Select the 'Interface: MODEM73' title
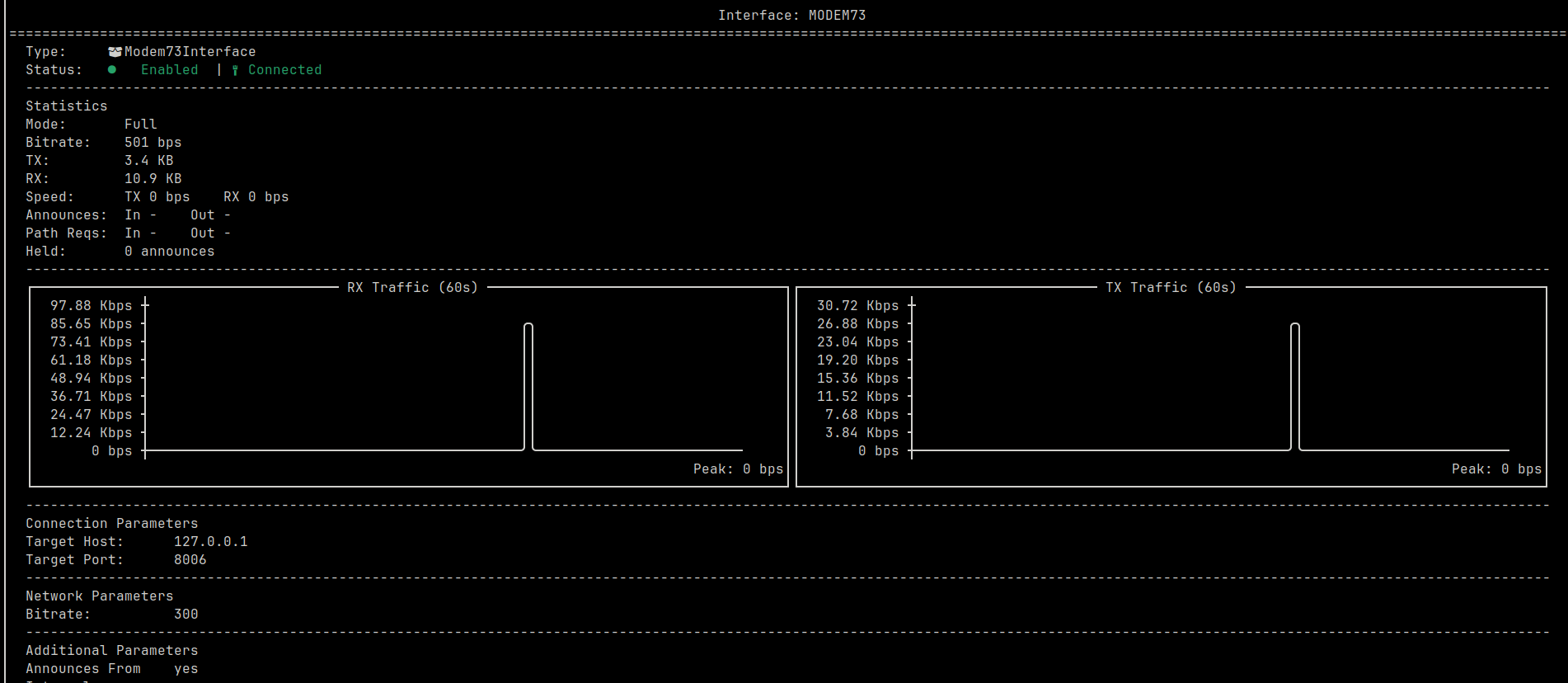Viewport: 1568px width, 683px height. (792, 16)
